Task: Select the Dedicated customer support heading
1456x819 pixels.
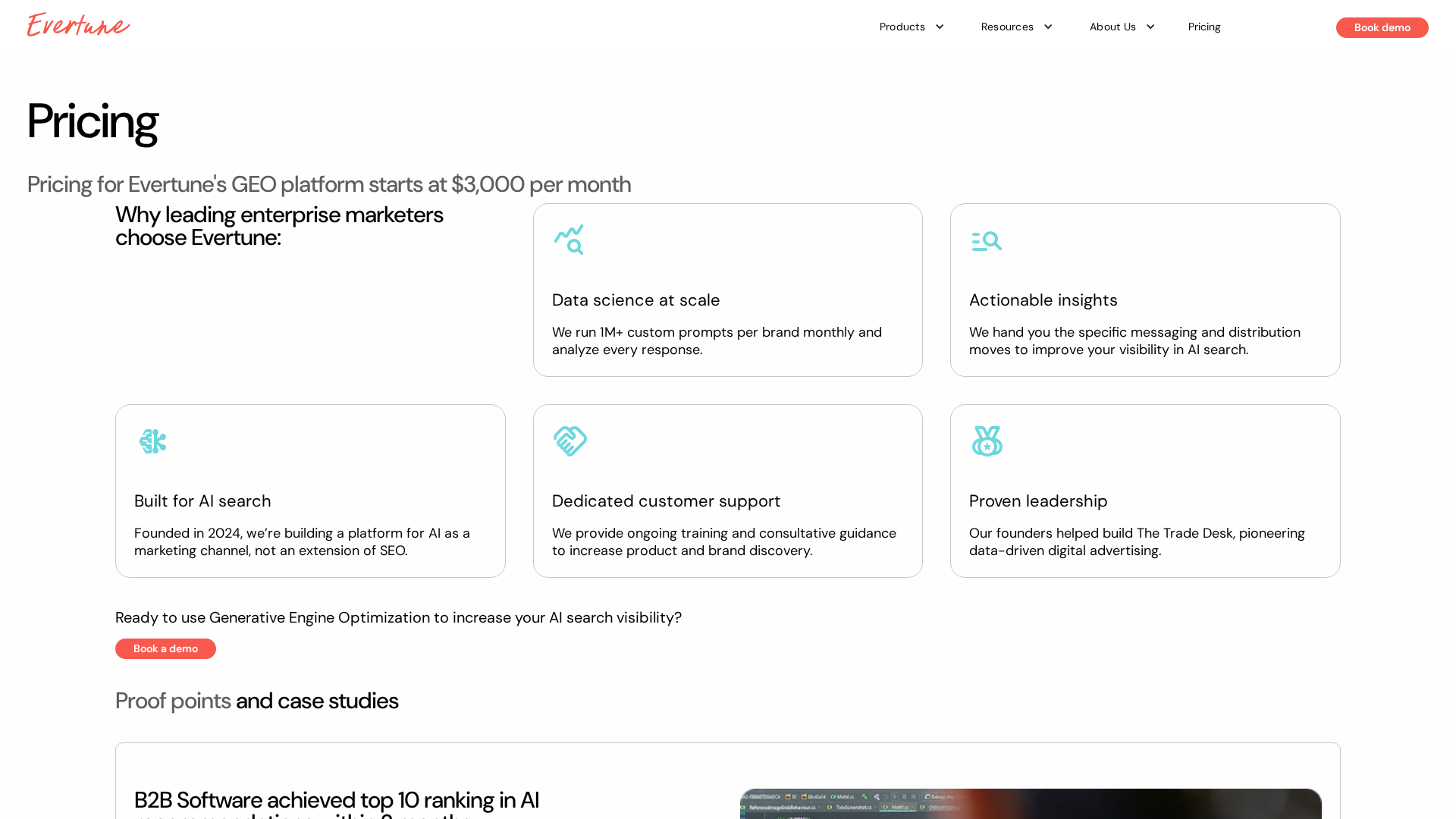Action: click(666, 501)
